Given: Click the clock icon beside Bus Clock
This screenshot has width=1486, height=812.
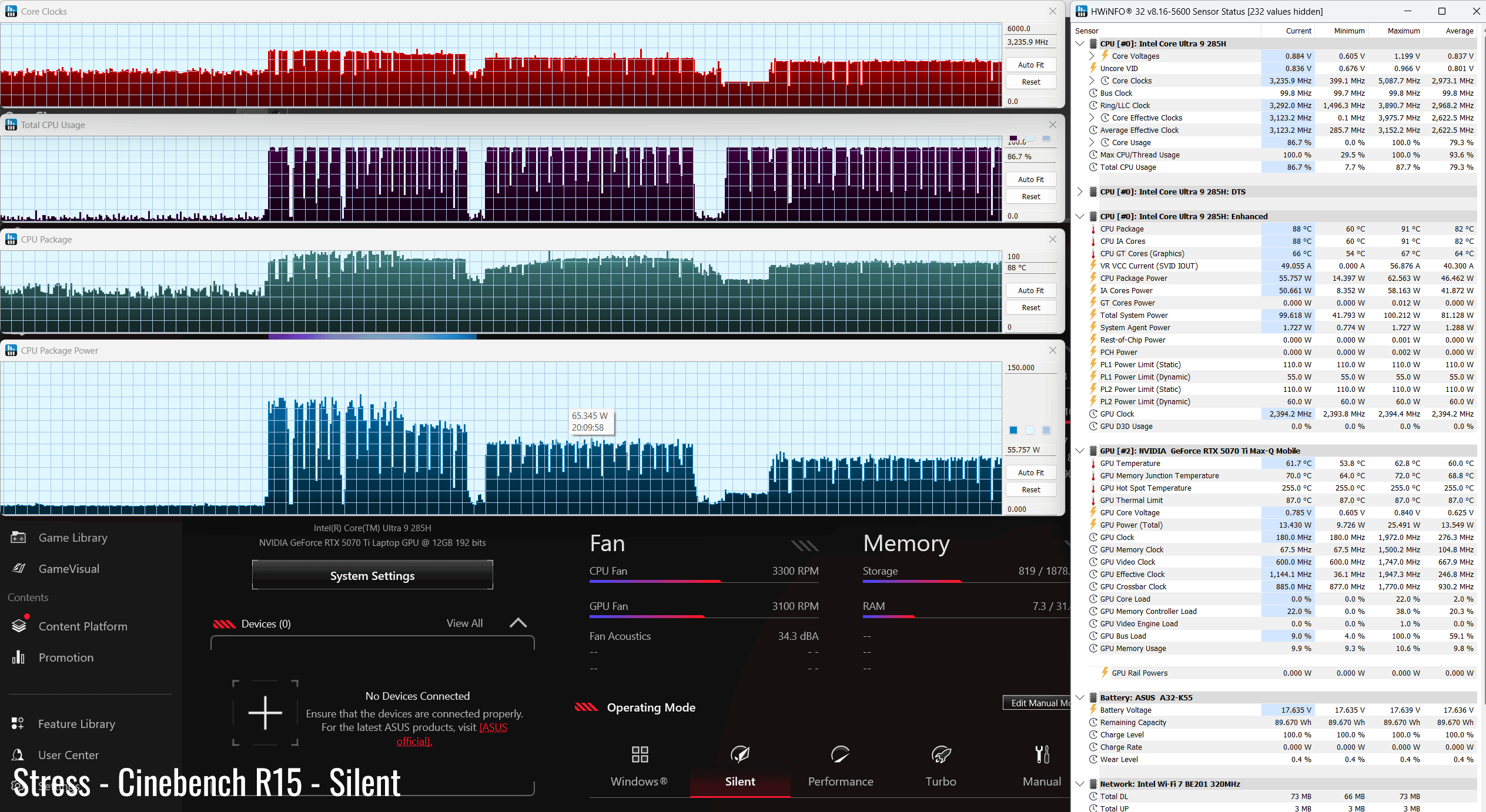Looking at the screenshot, I should tap(1093, 93).
